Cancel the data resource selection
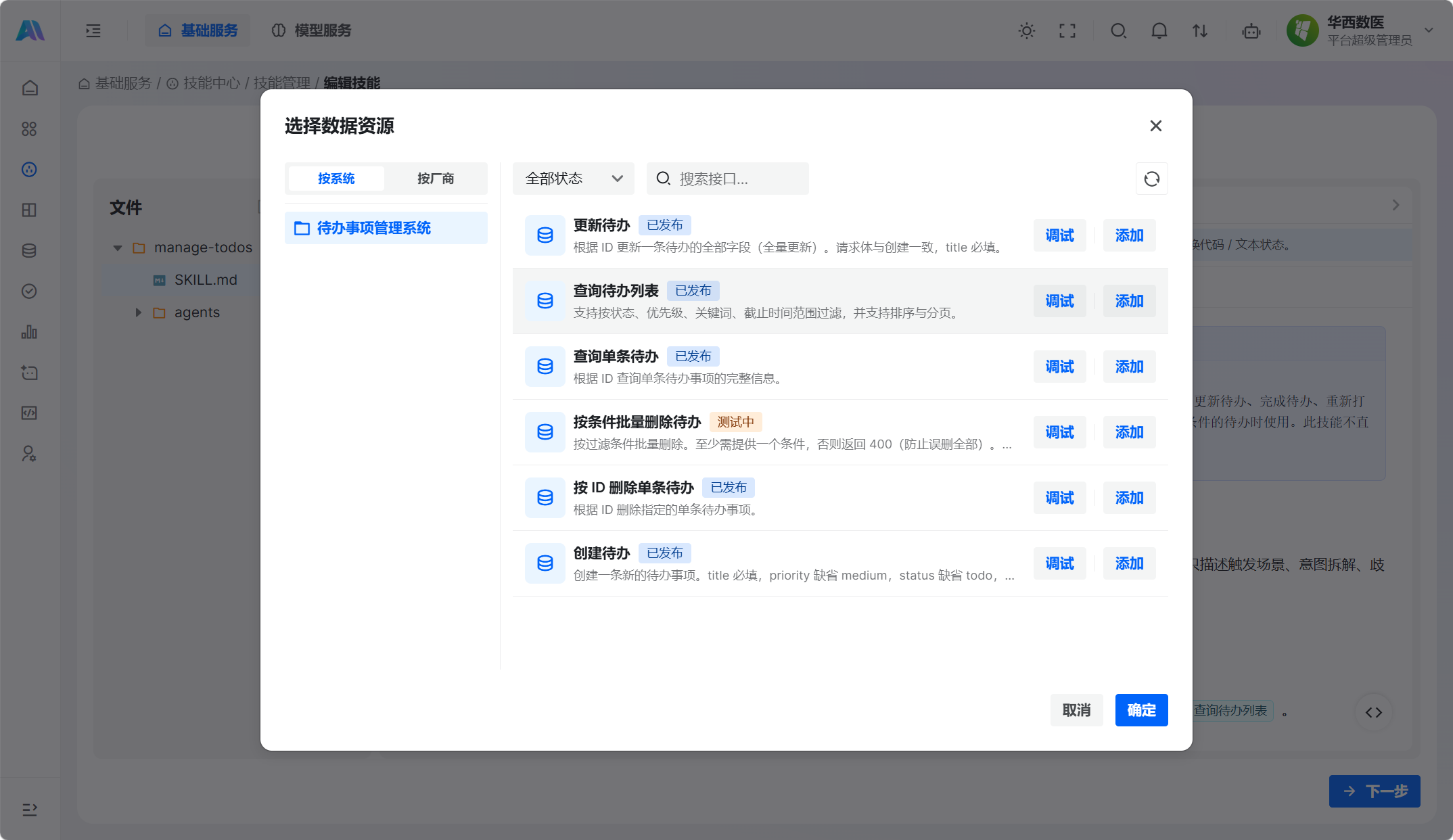Screen dimensions: 1453x840 (1077, 710)
